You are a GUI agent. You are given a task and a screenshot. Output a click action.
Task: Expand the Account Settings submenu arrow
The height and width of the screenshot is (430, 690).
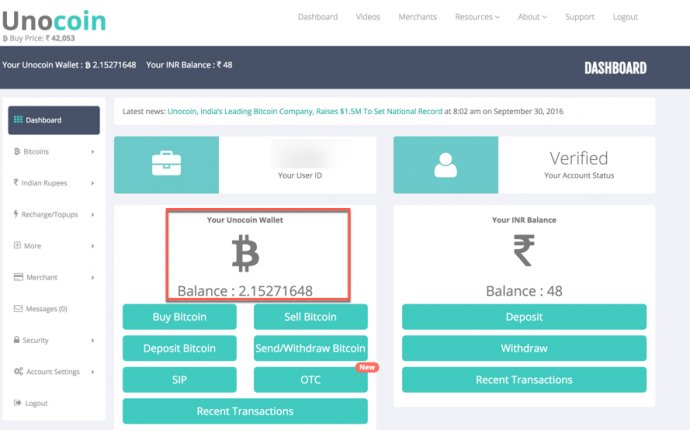(x=93, y=372)
